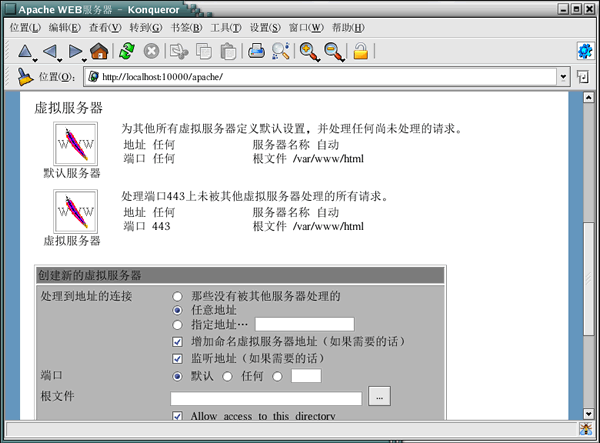Click the page scroll up arrow
The width and height of the screenshot is (600, 443).
point(588,97)
